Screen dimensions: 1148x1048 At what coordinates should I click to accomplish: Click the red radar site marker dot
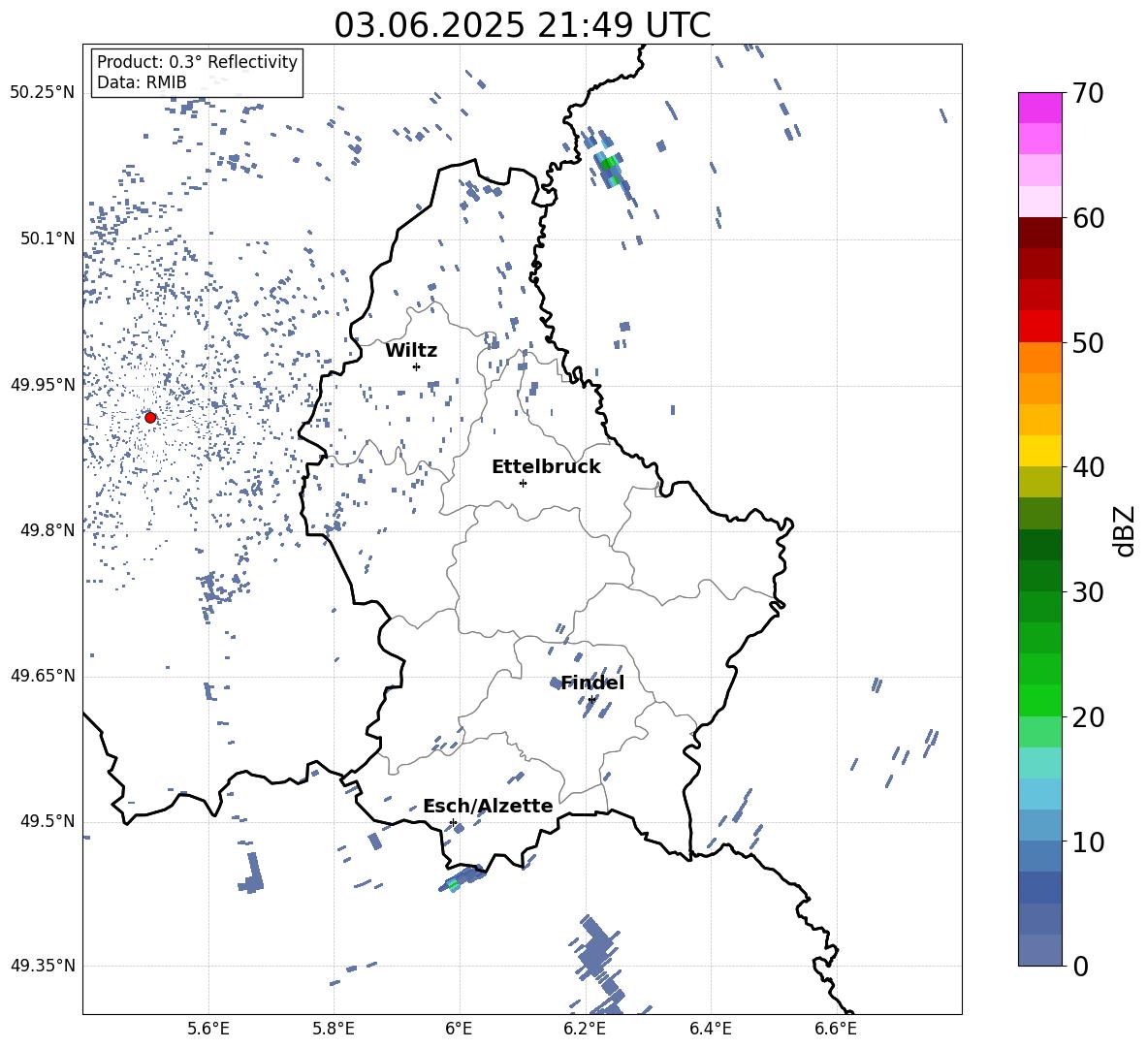pyautogui.click(x=150, y=418)
